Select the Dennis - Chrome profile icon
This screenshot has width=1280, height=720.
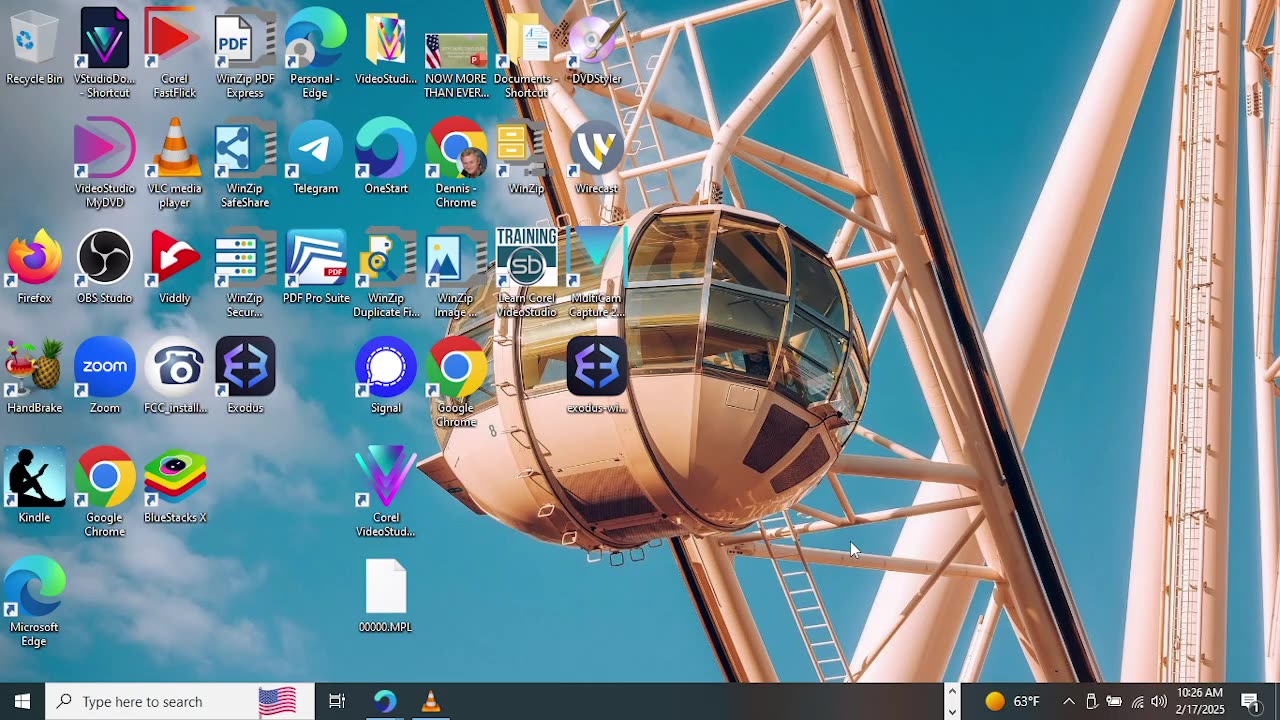(456, 163)
